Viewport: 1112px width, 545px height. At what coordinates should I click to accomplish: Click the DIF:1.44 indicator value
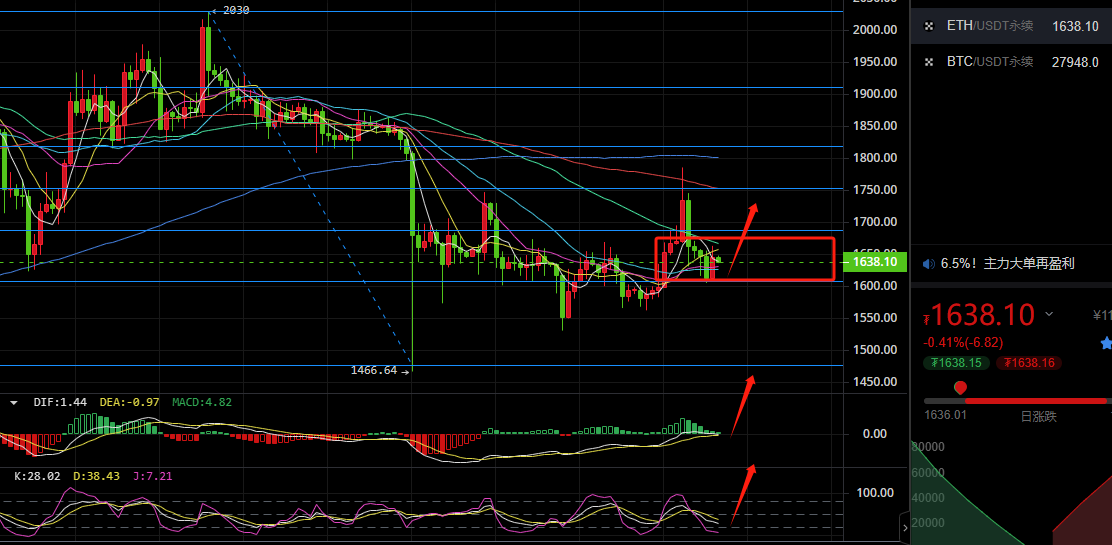tap(60, 402)
